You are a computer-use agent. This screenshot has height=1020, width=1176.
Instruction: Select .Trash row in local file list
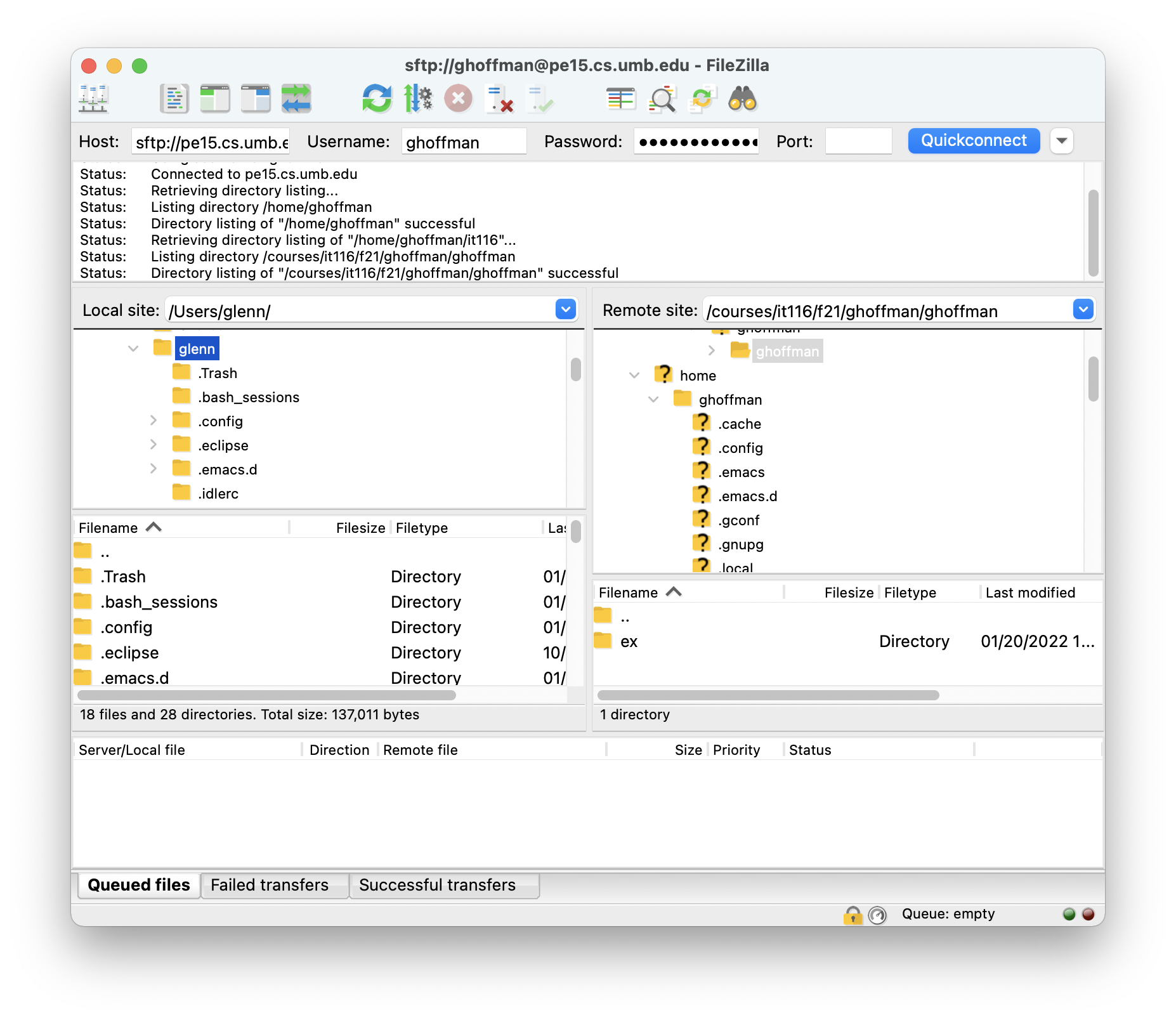320,577
